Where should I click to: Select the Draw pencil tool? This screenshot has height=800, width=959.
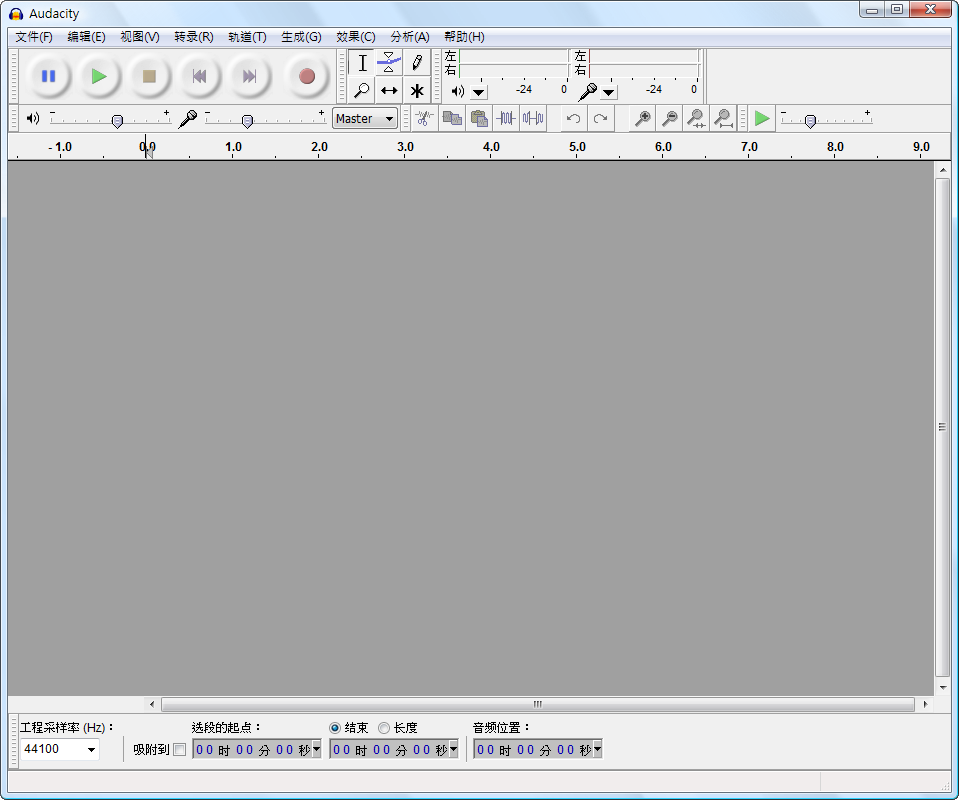coord(417,63)
